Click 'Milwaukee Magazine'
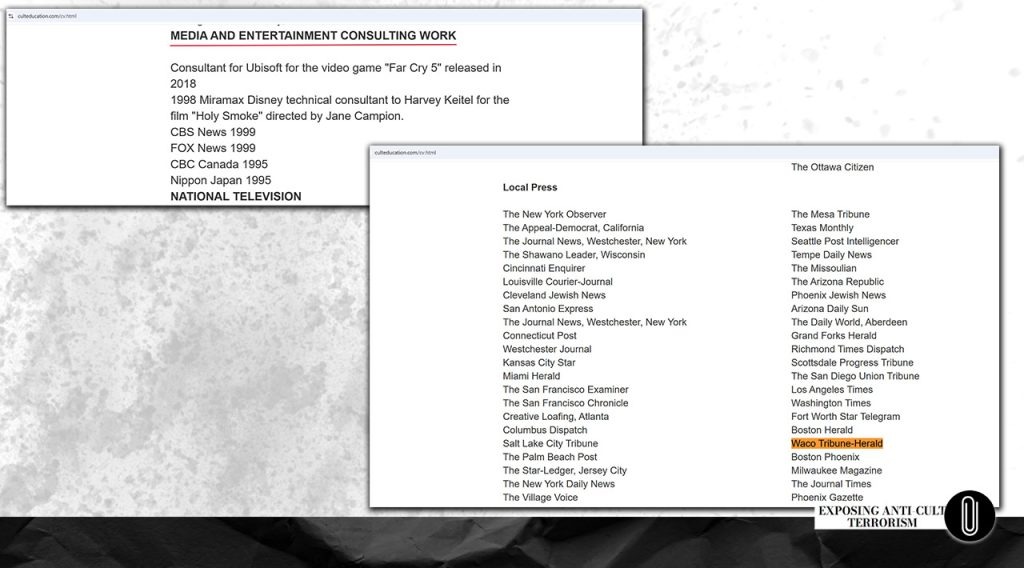The image size is (1024, 568). (837, 471)
